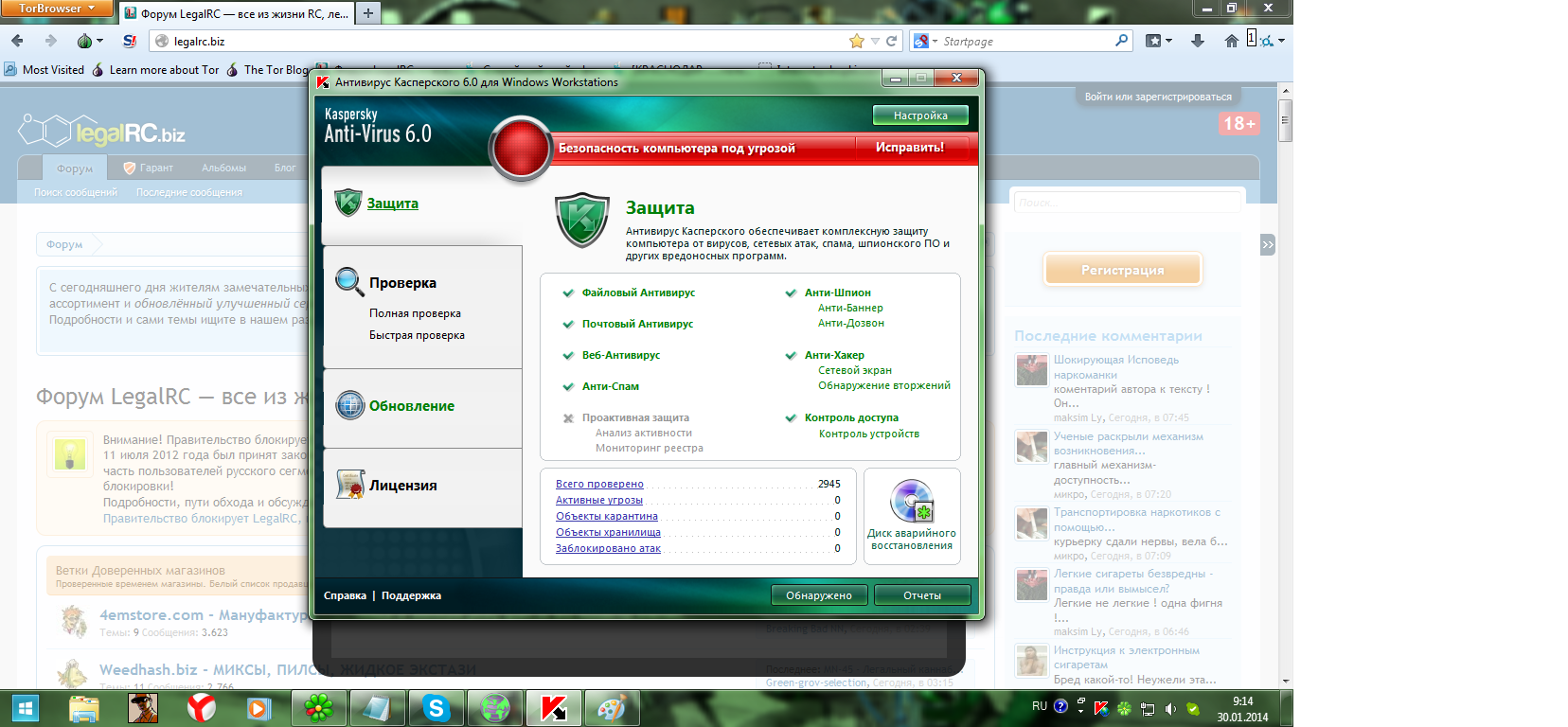1568x727 pixels.
Task: Click the Лицензия certificate icon
Action: click(x=350, y=485)
